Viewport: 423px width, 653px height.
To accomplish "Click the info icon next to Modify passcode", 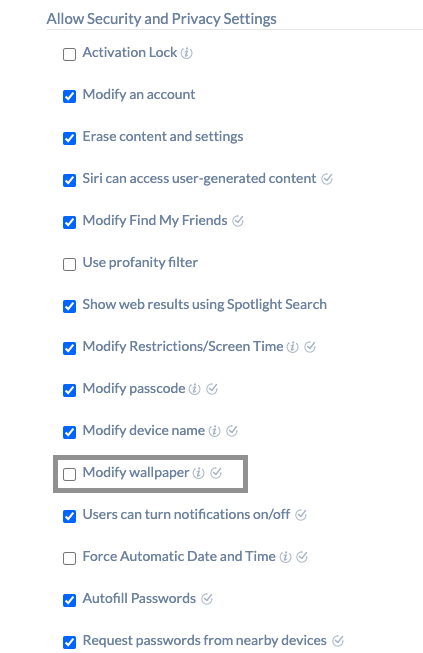I will [194, 389].
